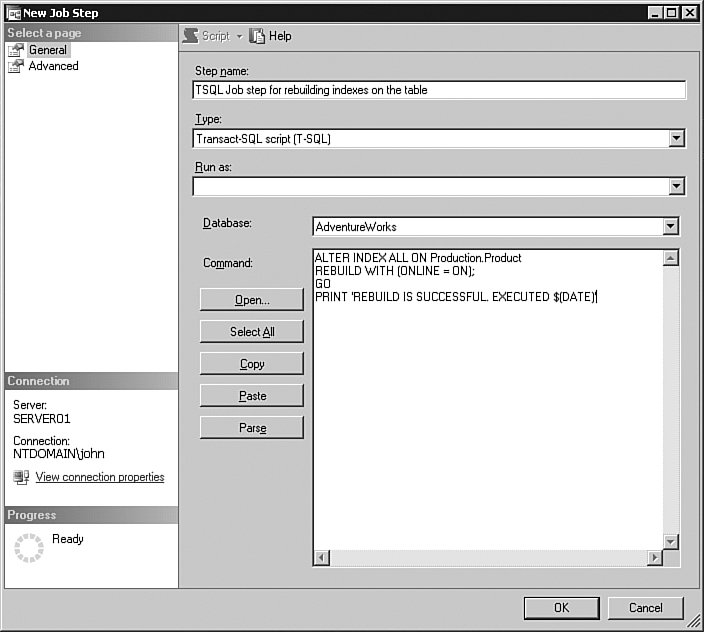704x632 pixels.
Task: Click the Copy button
Action: click(x=252, y=364)
